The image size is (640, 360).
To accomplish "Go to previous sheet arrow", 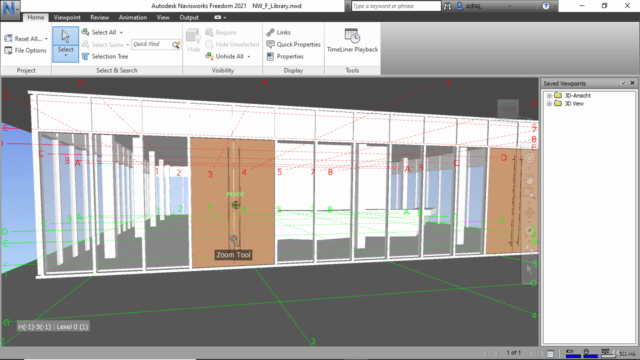I will (x=496, y=353).
